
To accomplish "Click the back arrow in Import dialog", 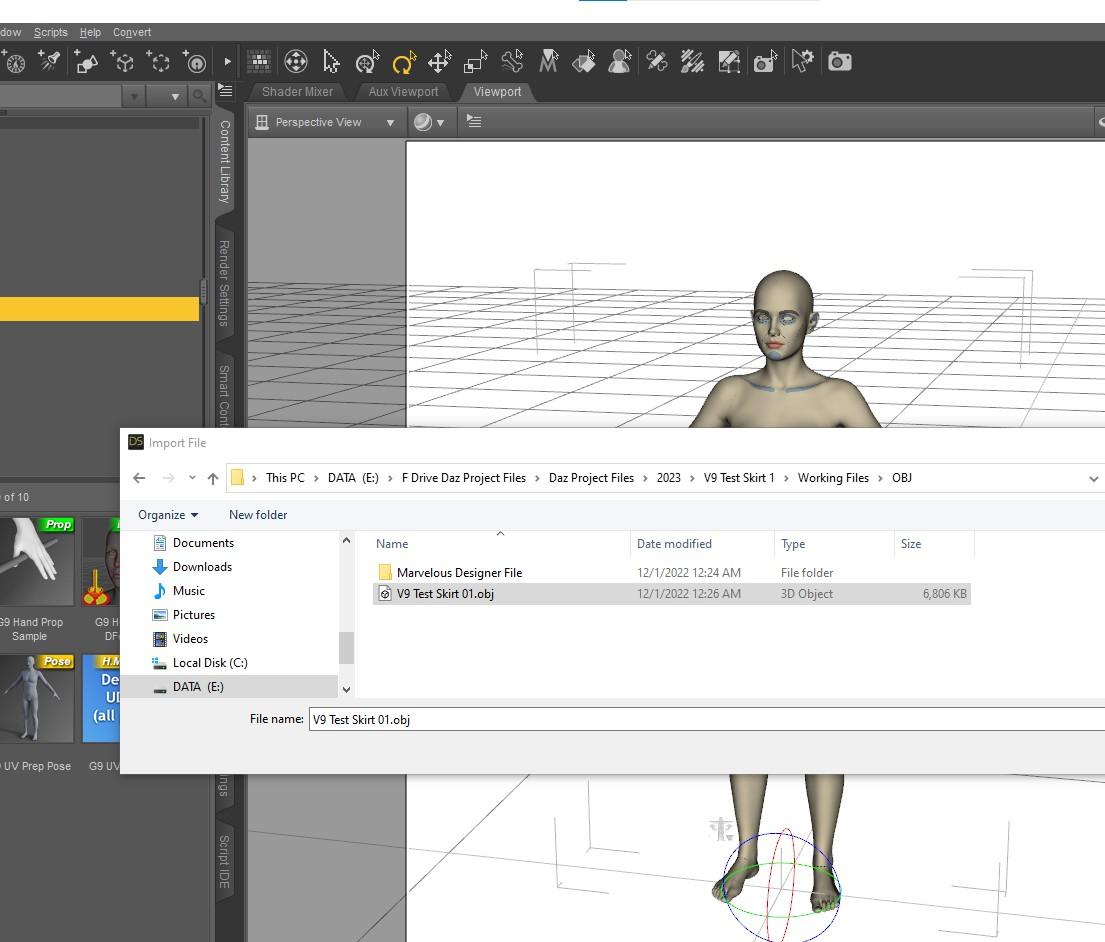I will point(140,478).
